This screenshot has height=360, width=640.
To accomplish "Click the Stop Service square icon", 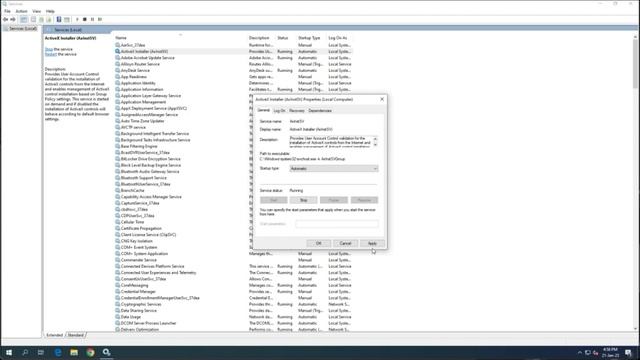I will [x=85, y=19].
